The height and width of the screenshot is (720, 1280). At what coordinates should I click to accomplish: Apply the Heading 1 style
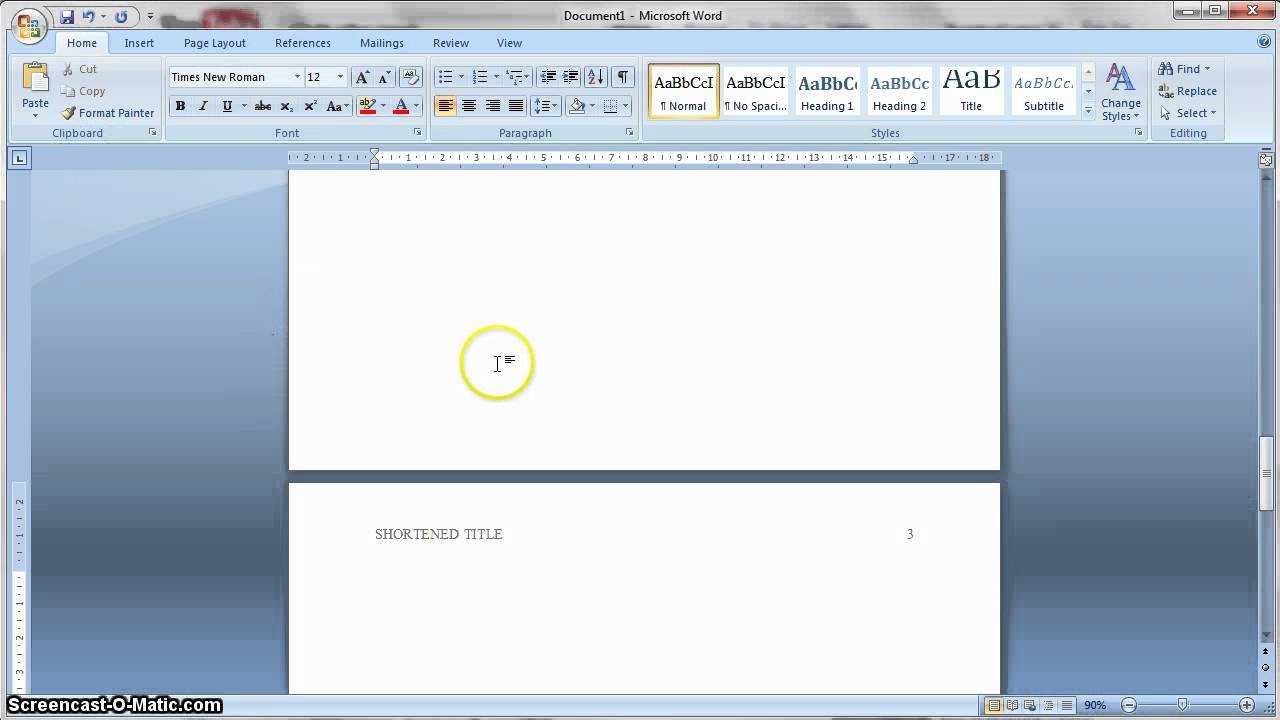click(827, 90)
